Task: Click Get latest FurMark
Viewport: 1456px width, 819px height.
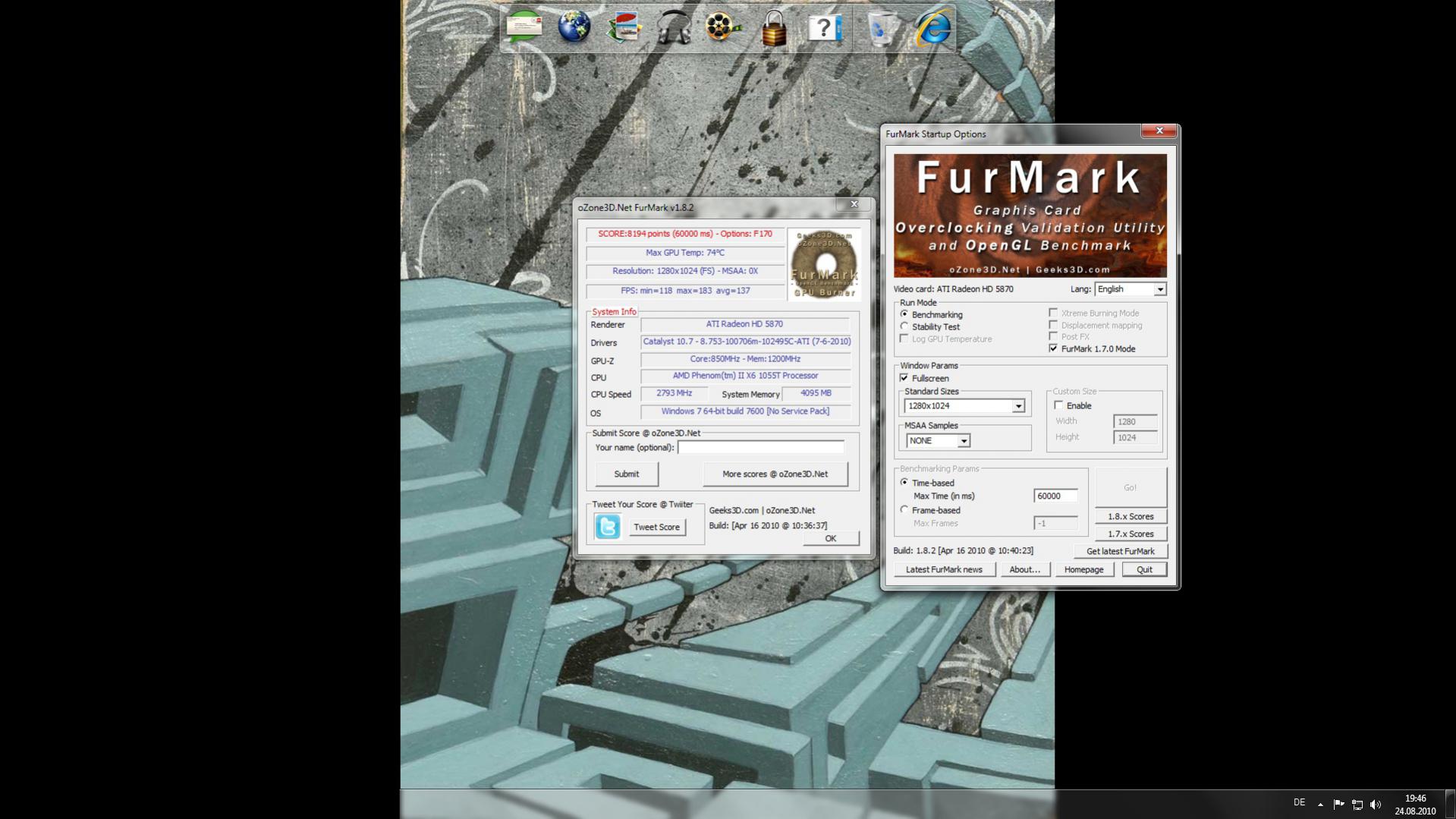Action: [1120, 551]
